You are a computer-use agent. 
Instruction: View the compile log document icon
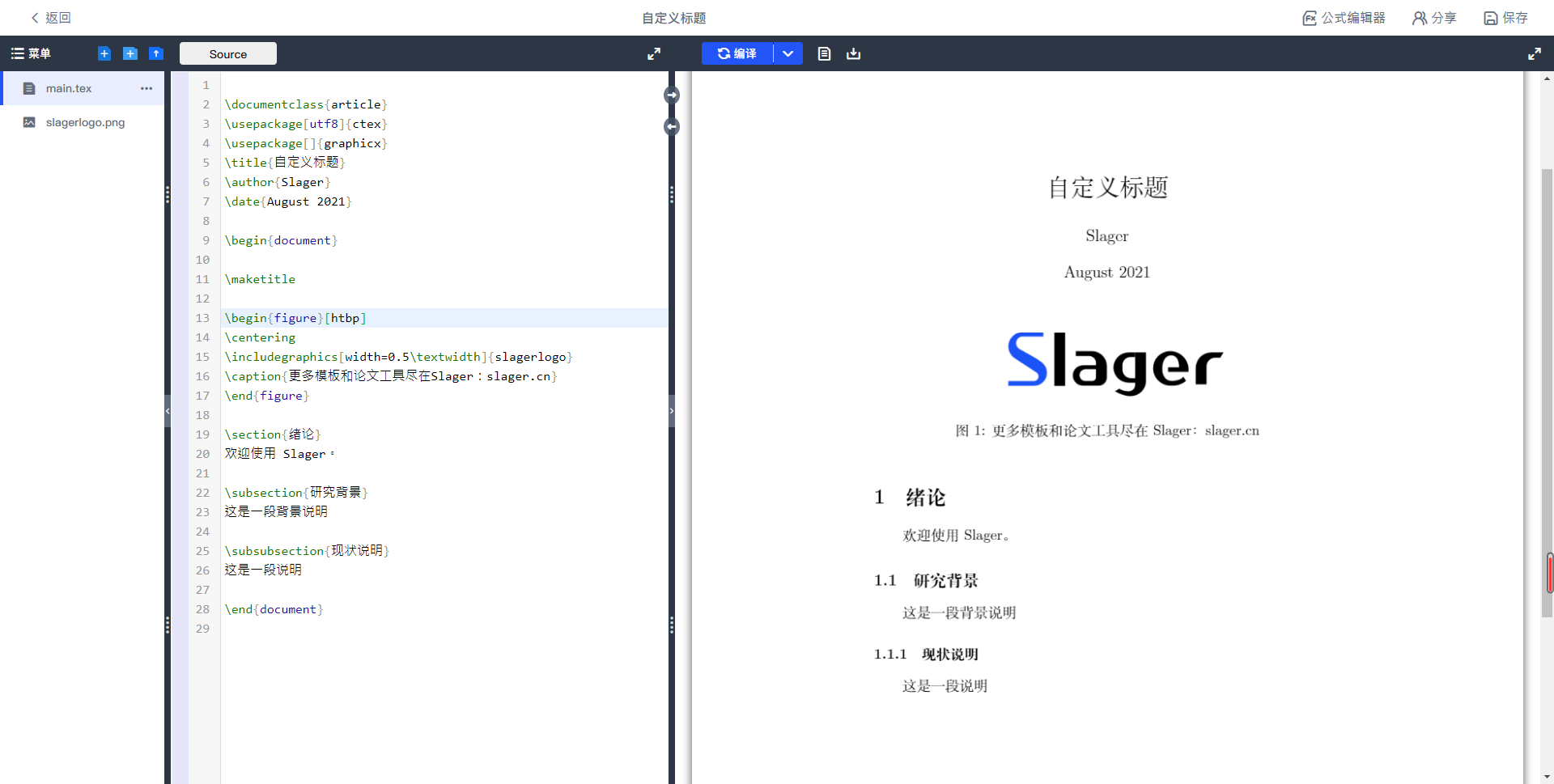[824, 53]
